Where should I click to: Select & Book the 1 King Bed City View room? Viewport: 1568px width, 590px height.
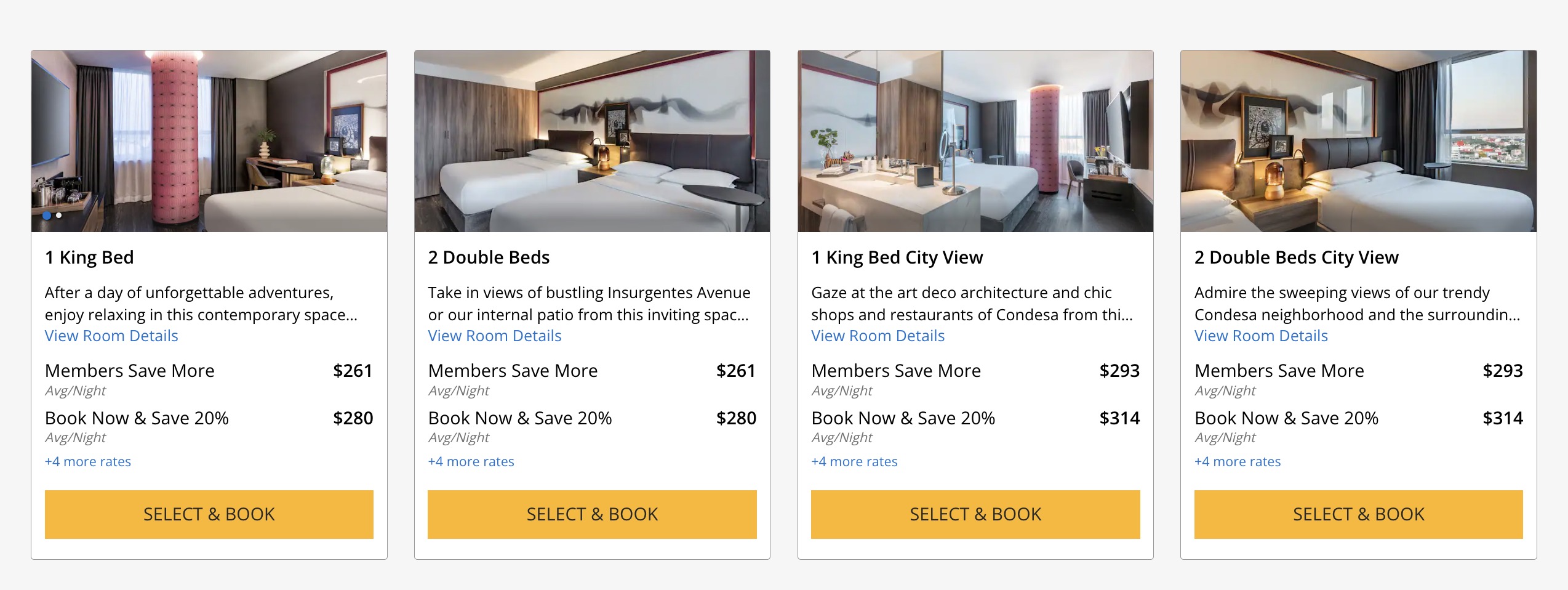click(x=975, y=514)
